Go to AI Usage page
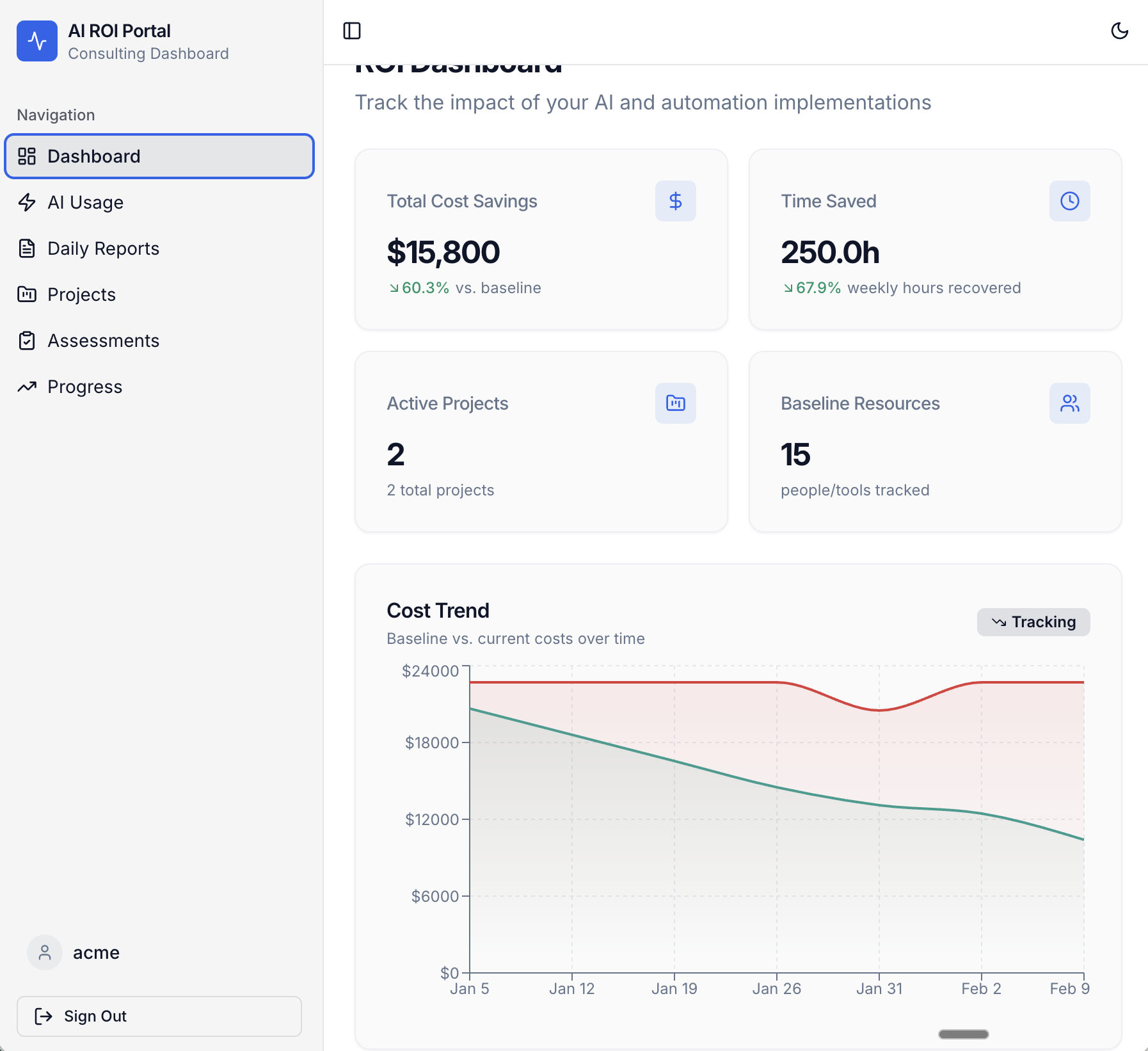The height and width of the screenshot is (1051, 1148). [159, 202]
